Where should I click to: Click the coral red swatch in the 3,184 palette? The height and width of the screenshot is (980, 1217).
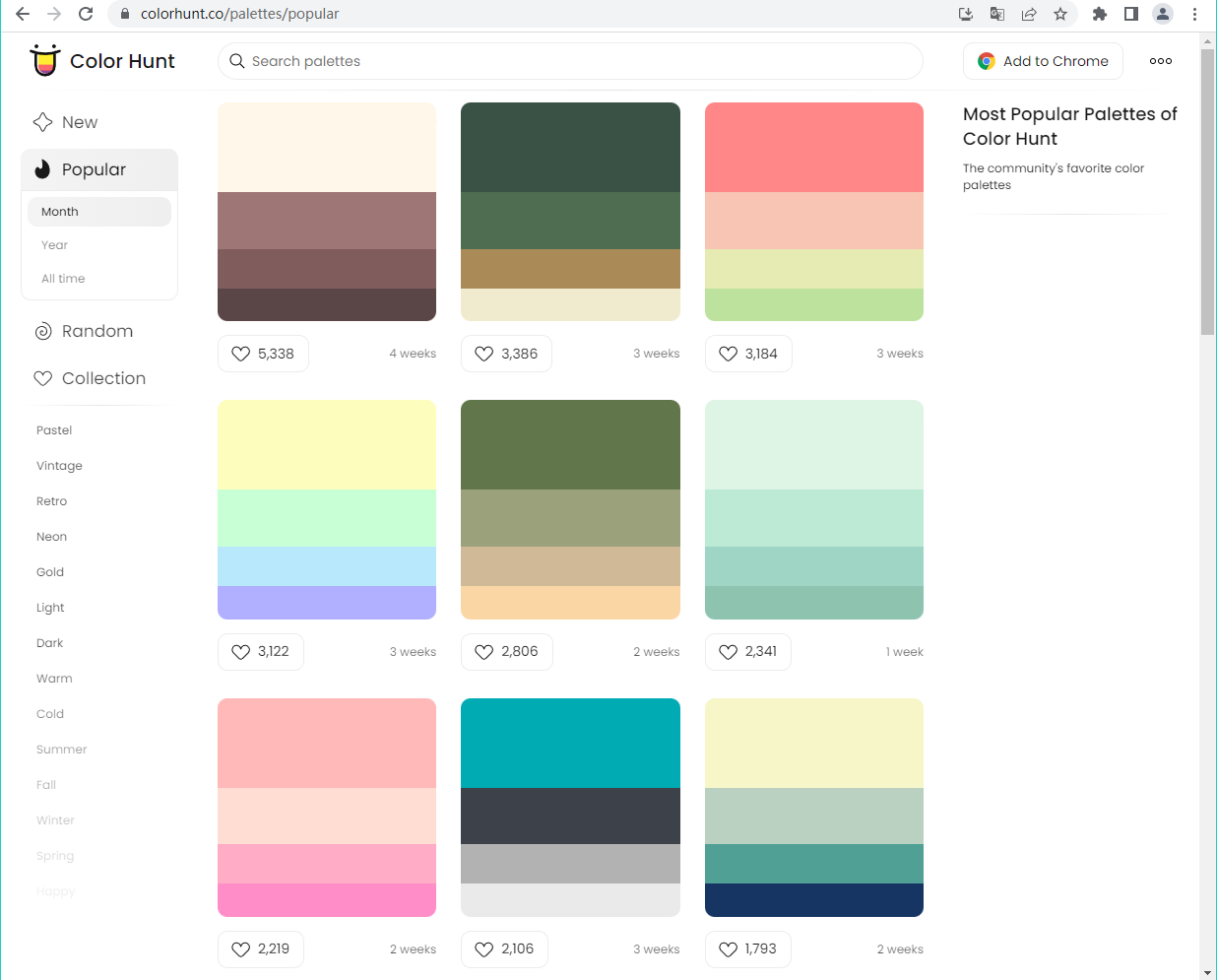point(814,148)
